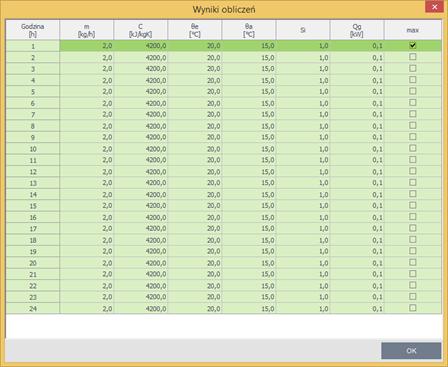Select the θe cell in row 22
The width and height of the screenshot is (448, 367).
click(195, 285)
